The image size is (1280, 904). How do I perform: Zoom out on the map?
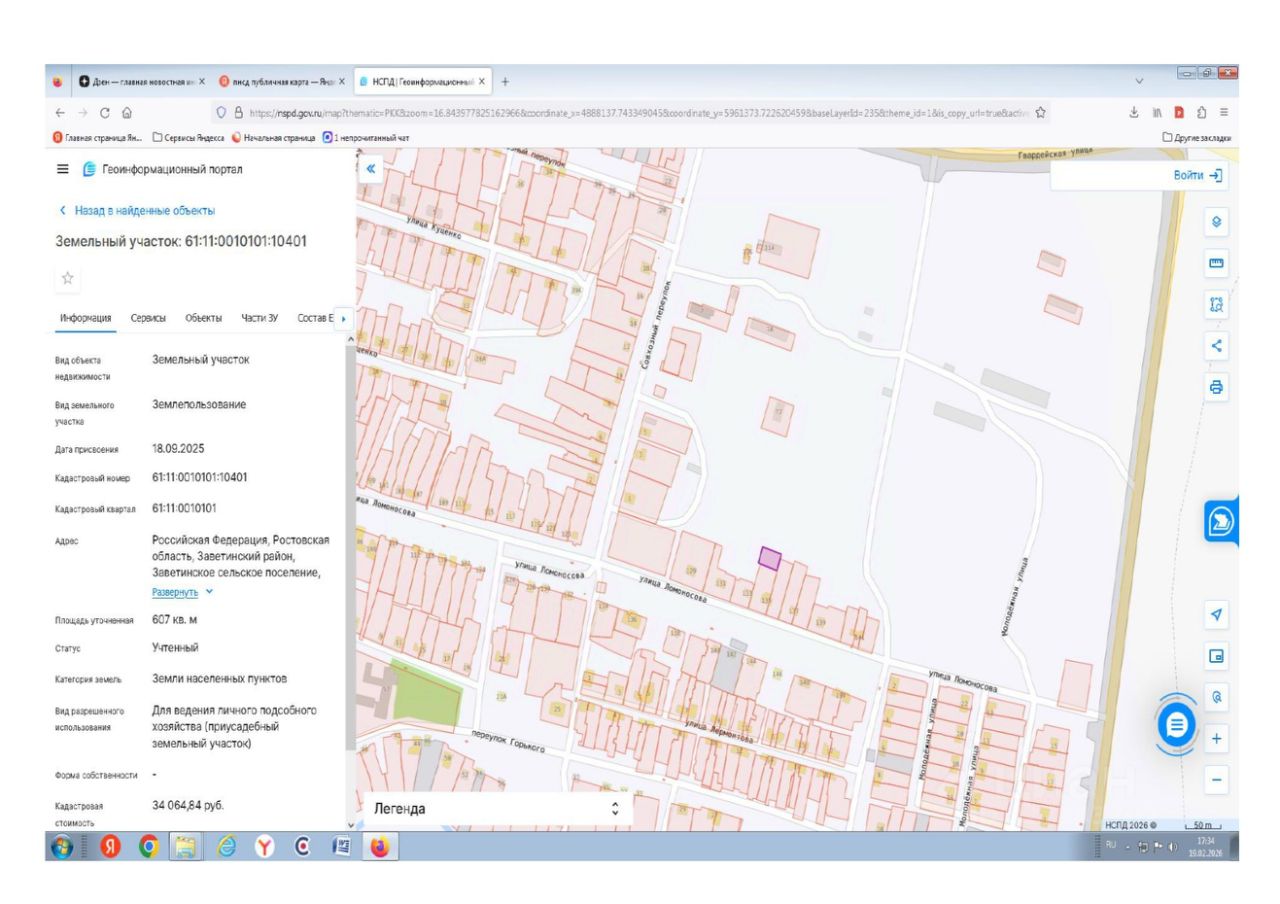click(x=1216, y=780)
